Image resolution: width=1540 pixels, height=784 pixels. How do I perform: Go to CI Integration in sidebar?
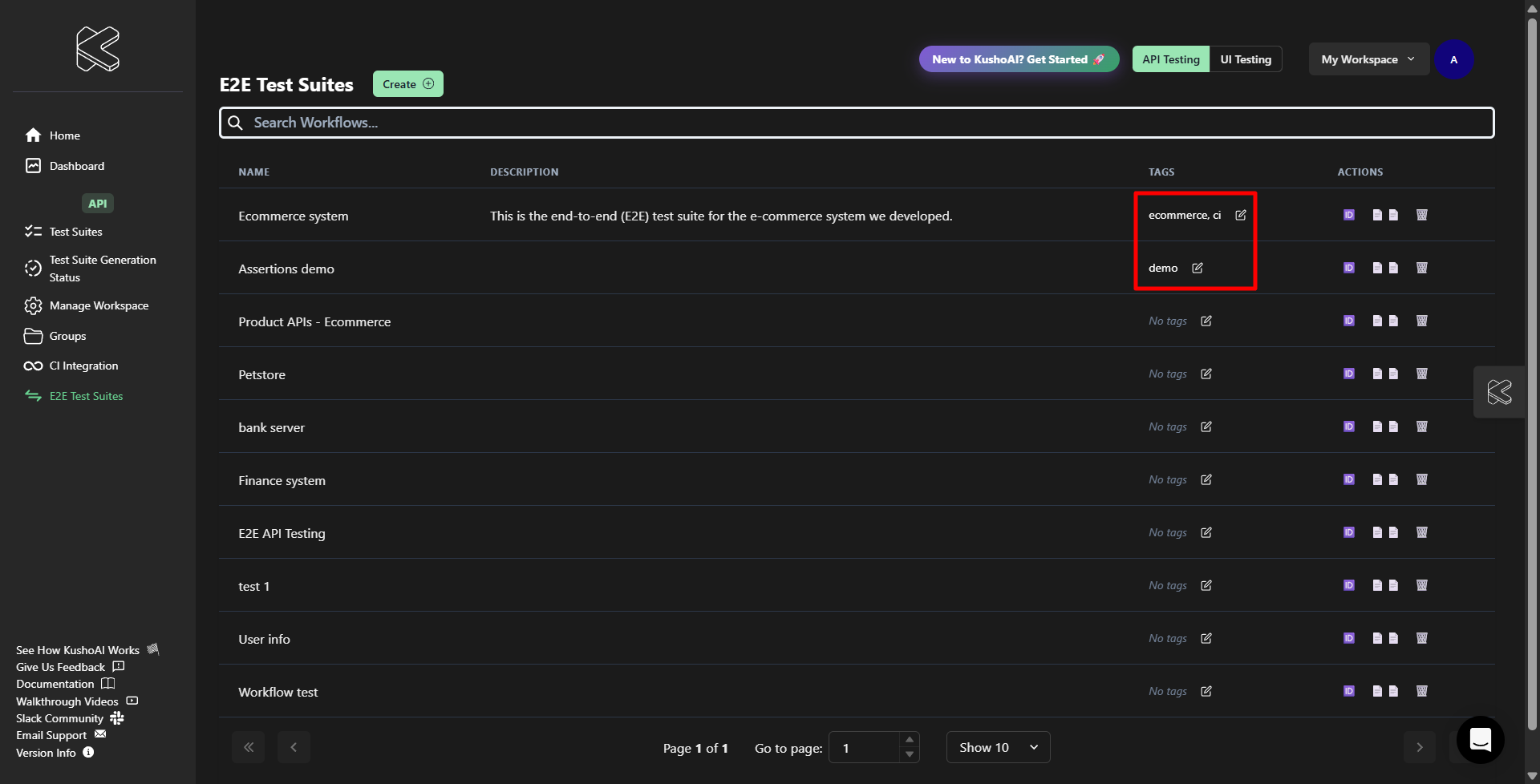coord(83,366)
